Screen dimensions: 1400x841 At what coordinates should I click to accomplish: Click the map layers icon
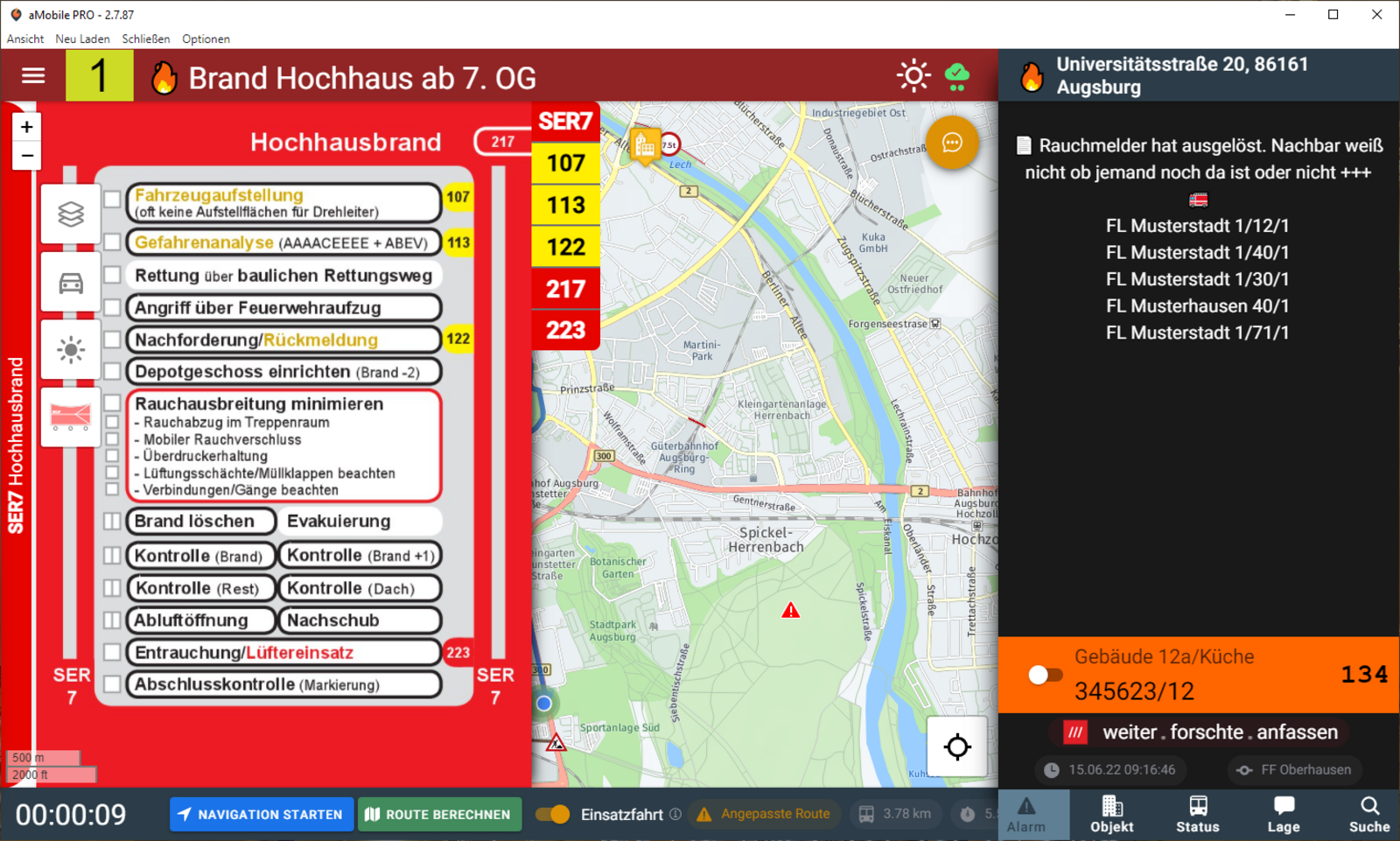[71, 214]
